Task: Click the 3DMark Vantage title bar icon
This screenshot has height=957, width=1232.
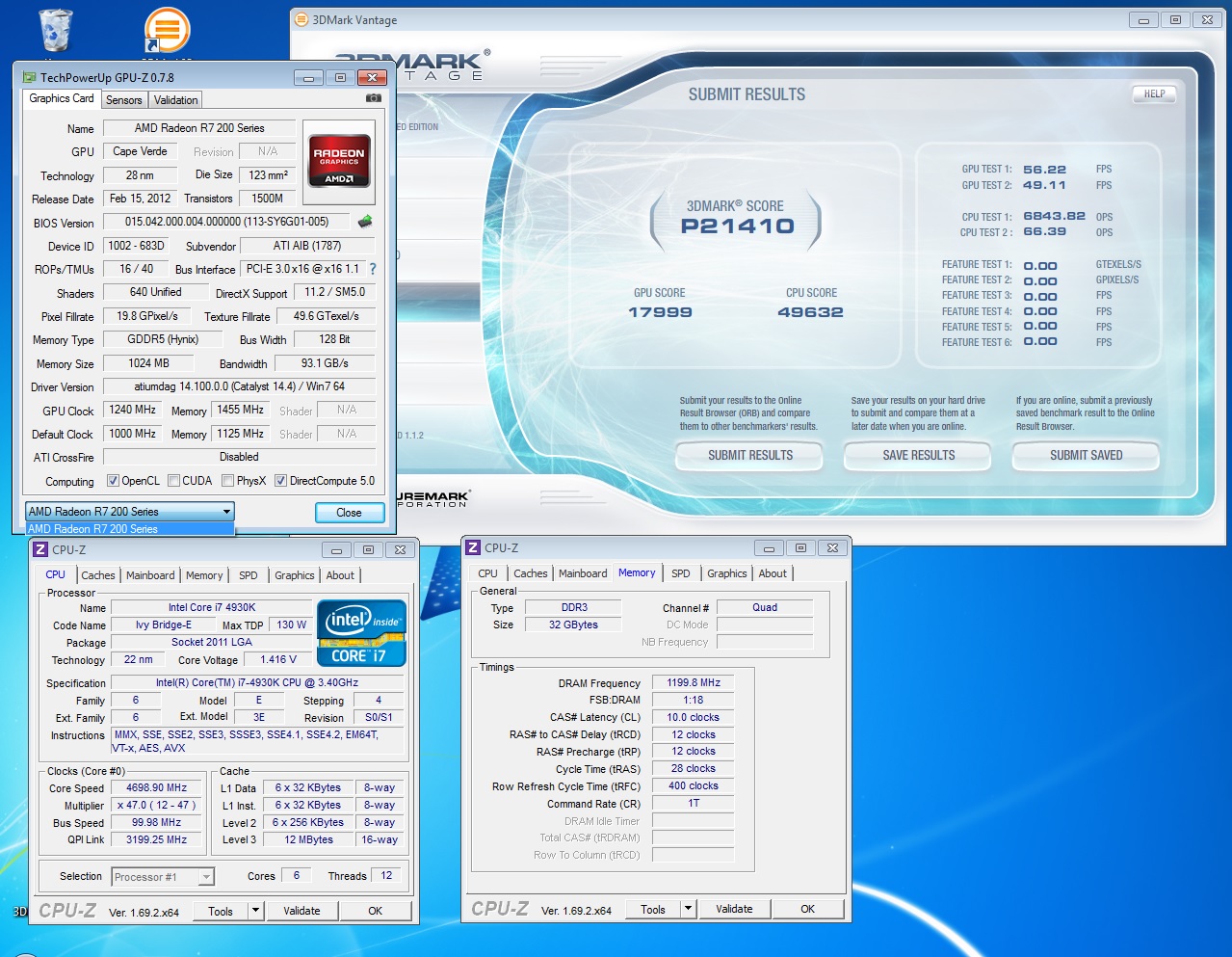Action: click(301, 19)
